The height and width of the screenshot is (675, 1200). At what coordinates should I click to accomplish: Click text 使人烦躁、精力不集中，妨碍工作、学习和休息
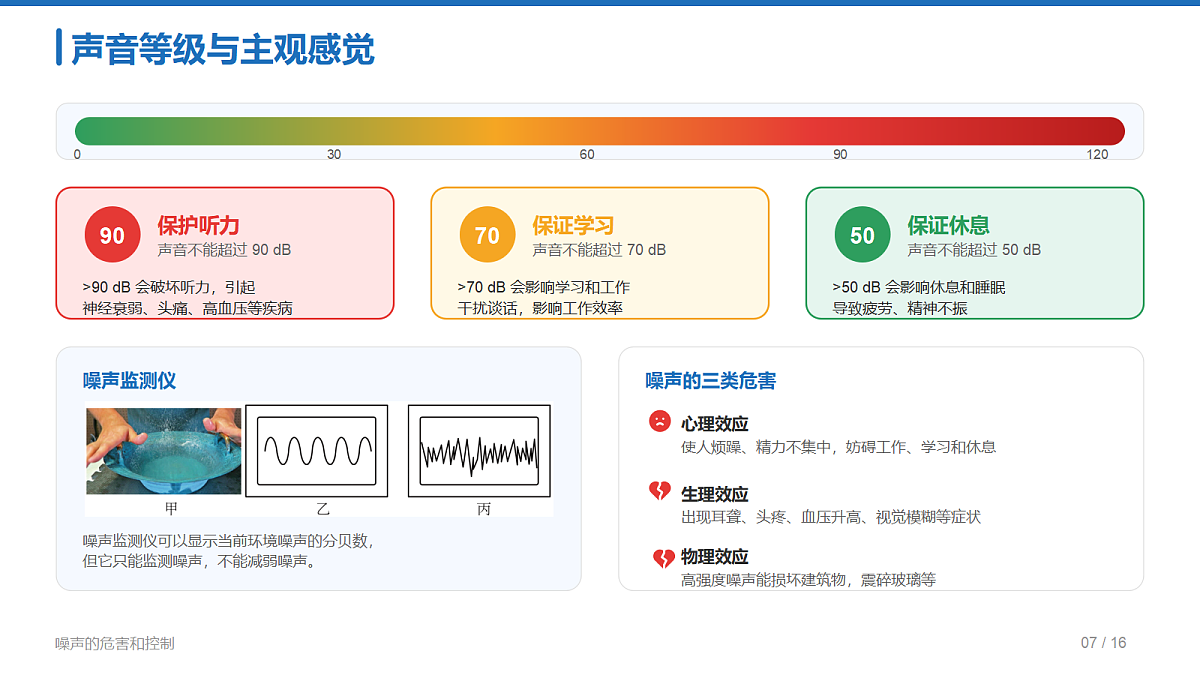(x=839, y=447)
